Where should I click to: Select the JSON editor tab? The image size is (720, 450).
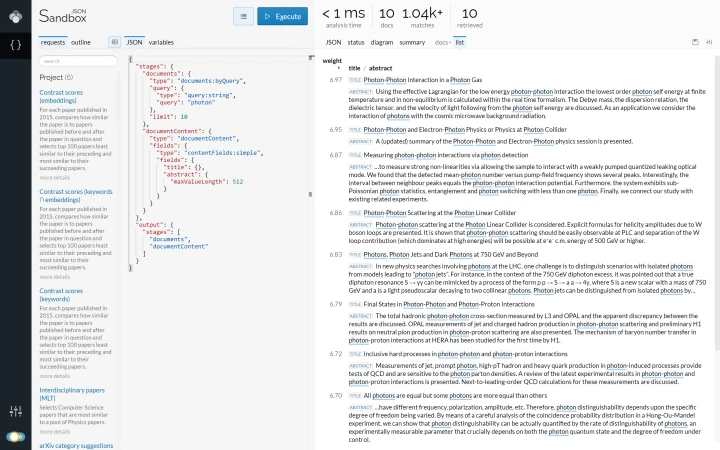point(135,42)
